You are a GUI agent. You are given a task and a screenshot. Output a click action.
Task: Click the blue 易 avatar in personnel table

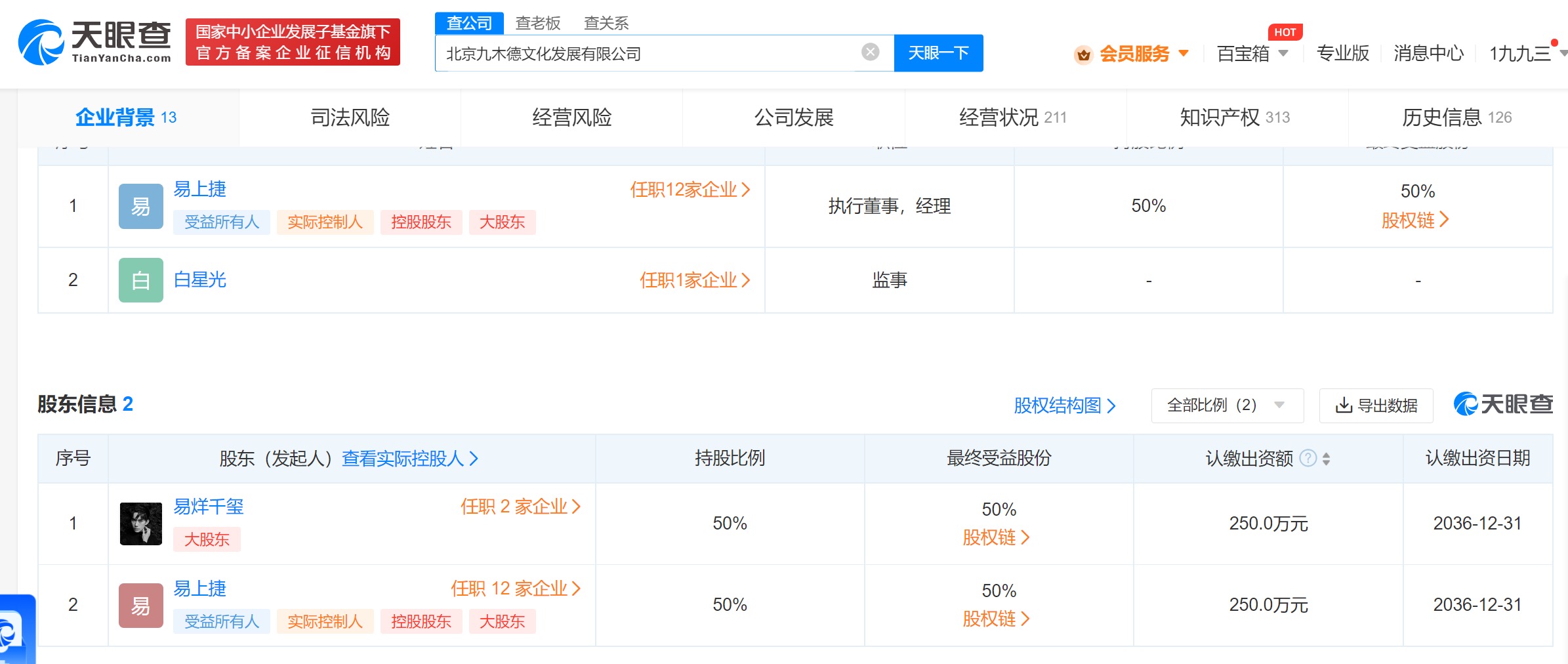[140, 206]
